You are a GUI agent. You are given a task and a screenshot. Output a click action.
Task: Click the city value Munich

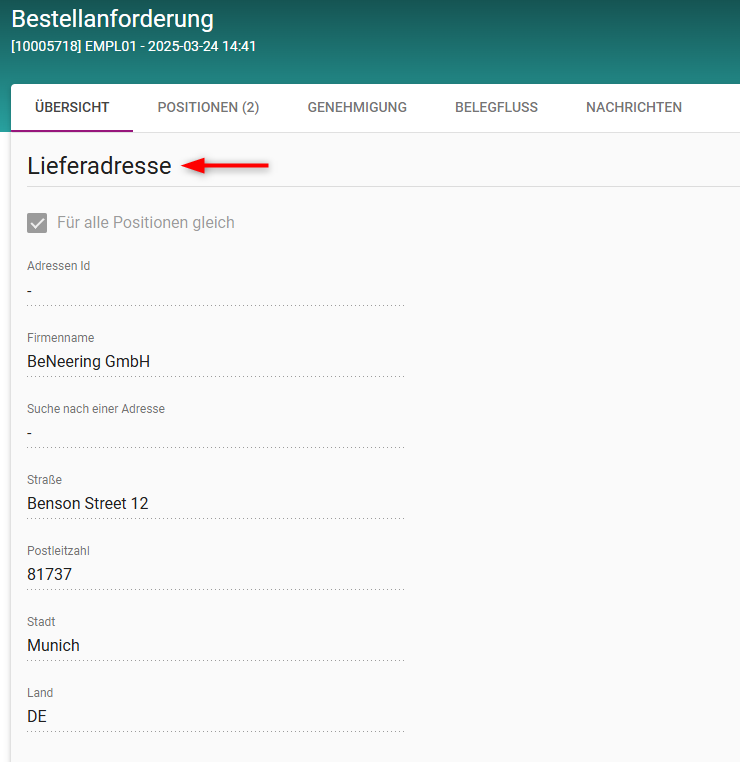(53, 645)
